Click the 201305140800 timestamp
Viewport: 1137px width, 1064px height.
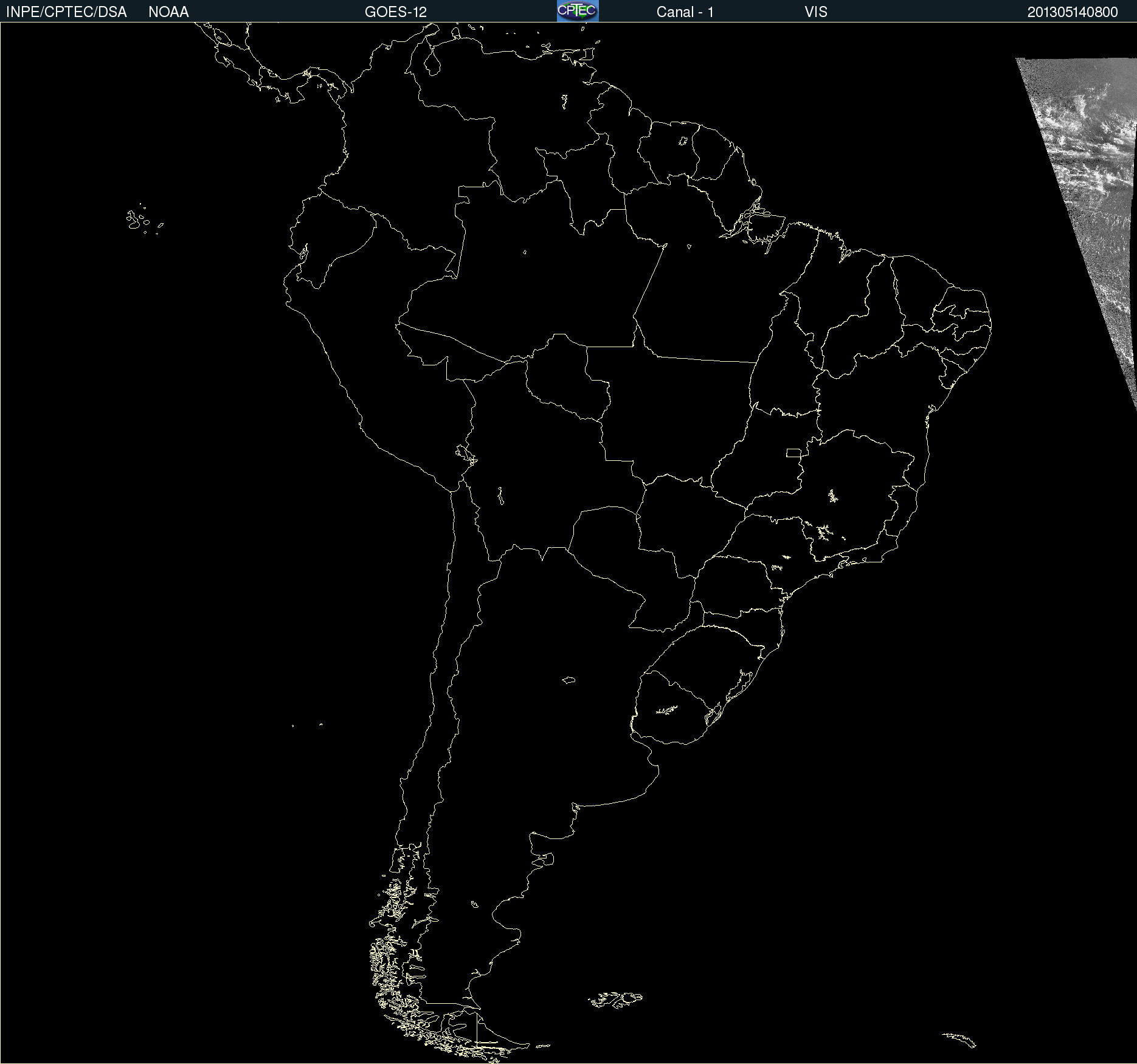1073,12
